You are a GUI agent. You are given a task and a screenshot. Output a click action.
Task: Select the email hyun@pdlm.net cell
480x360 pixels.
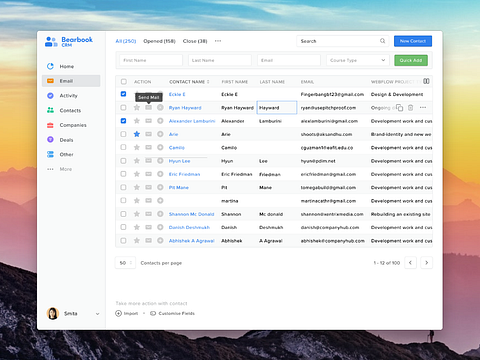(318, 161)
